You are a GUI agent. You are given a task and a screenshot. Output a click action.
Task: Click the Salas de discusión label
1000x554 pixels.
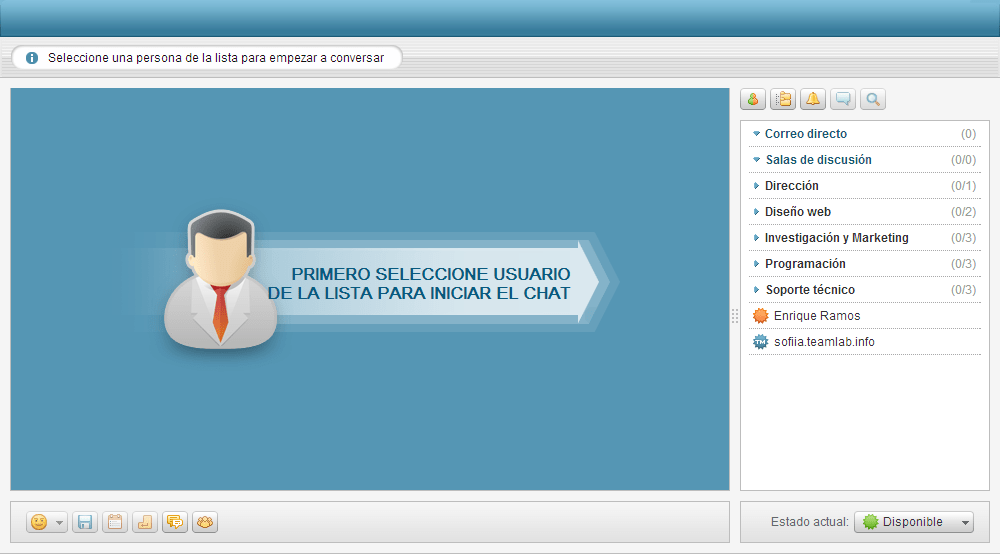coord(818,160)
